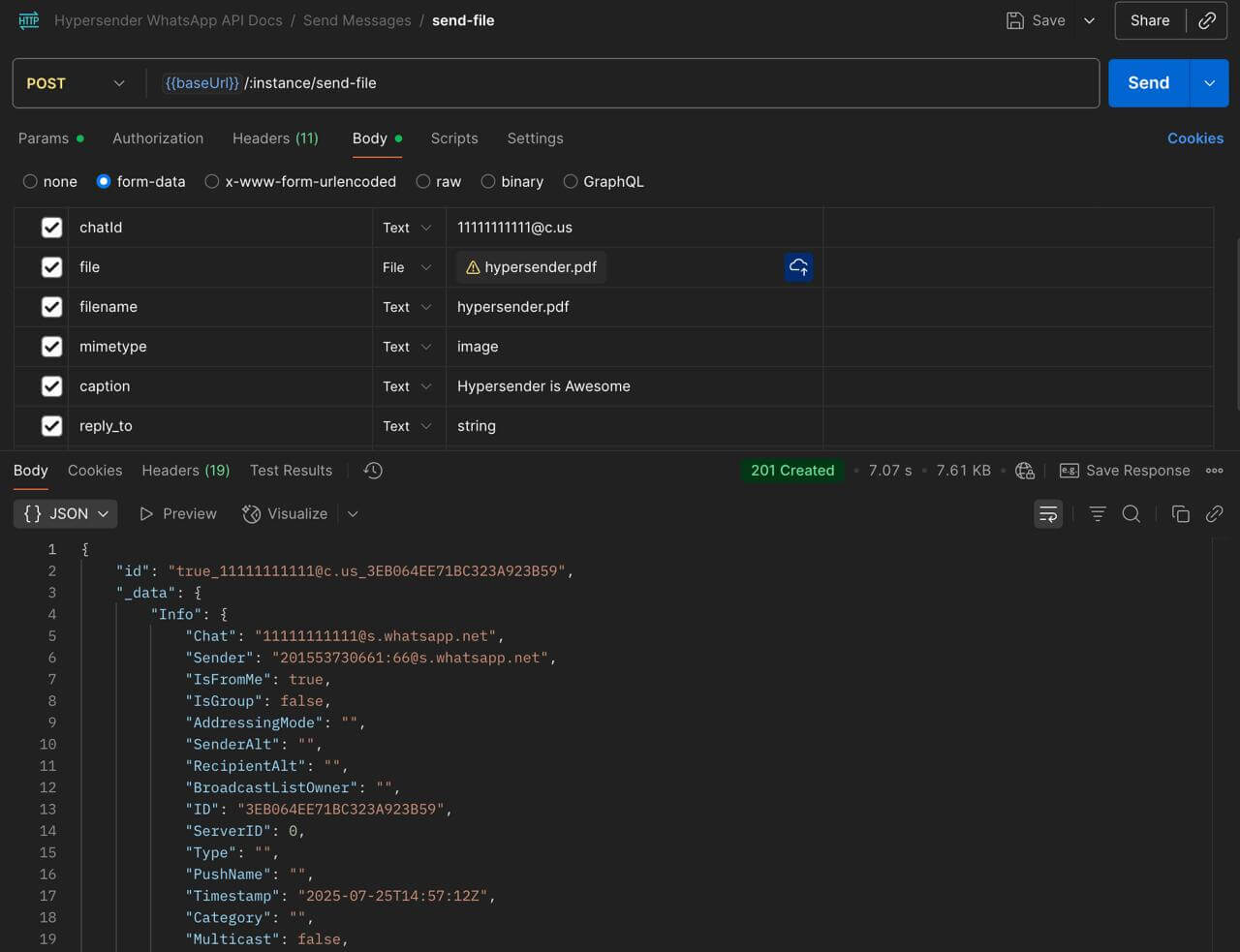Open the POST method dropdown

coord(77,83)
